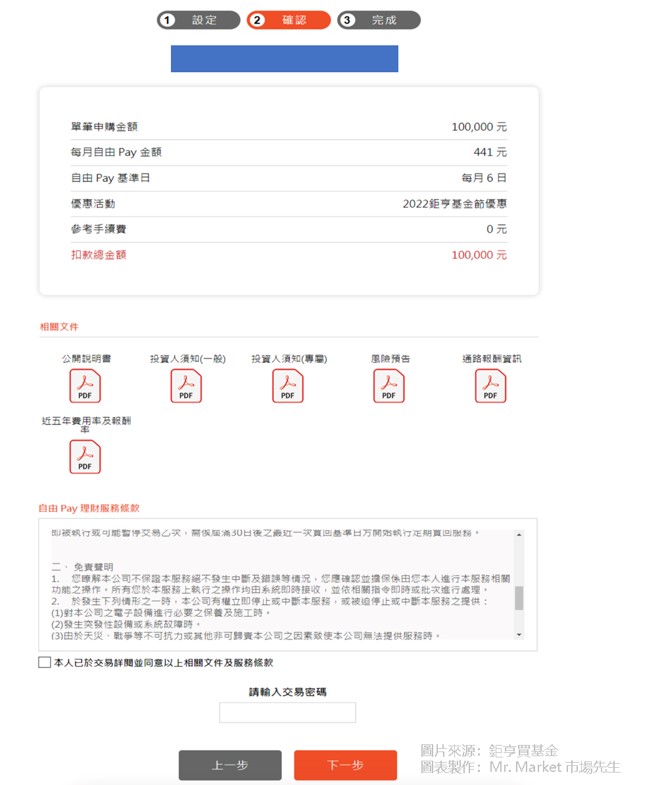Open the 風險預告 PDF file
This screenshot has height=785, width=660.
click(x=389, y=385)
